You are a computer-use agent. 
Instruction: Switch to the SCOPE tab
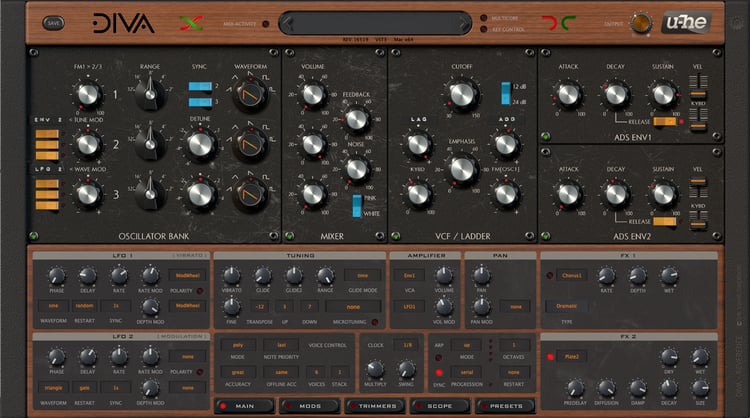pyautogui.click(x=440, y=406)
